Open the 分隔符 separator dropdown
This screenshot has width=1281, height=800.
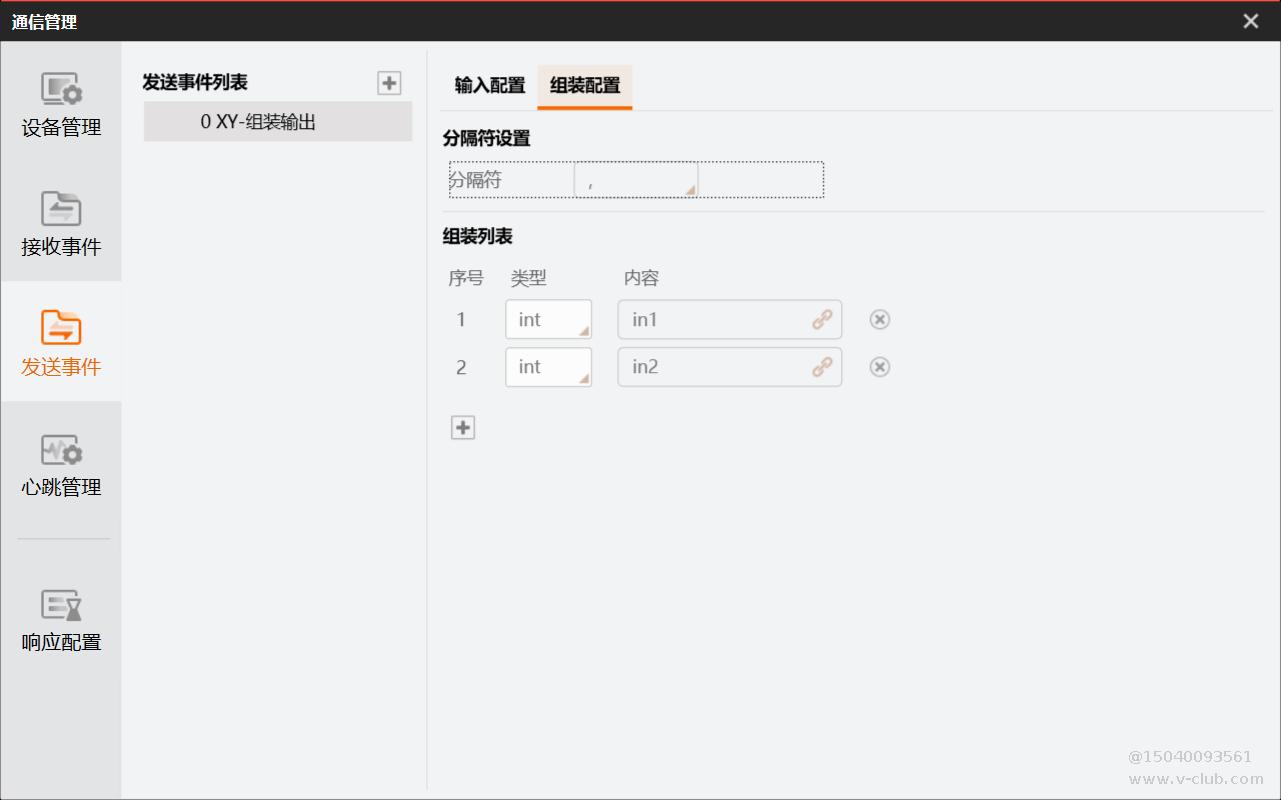tap(636, 181)
